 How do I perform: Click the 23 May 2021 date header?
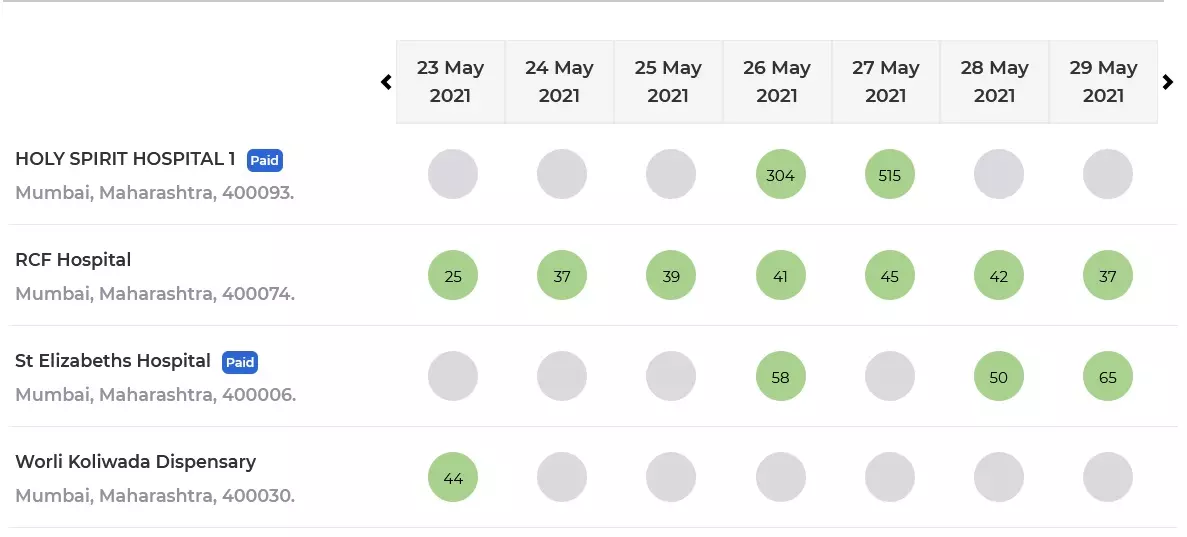[450, 82]
